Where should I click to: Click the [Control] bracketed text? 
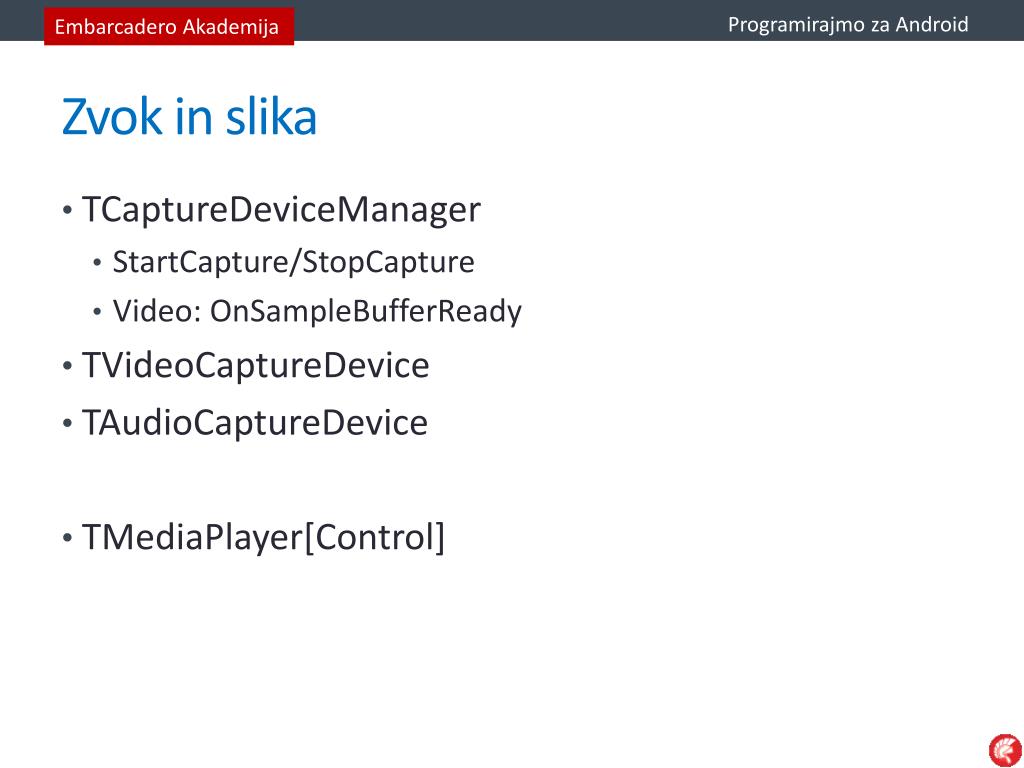point(375,538)
